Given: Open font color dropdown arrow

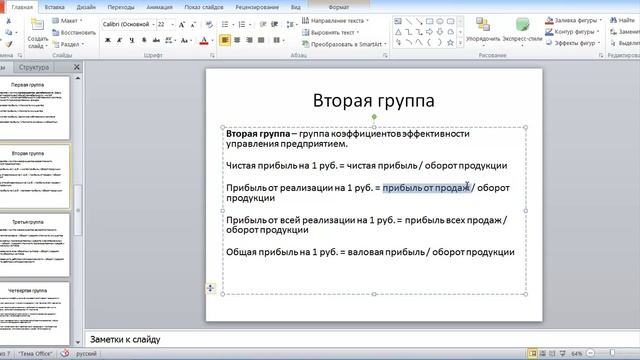Looking at the screenshot, I should 212,40.
